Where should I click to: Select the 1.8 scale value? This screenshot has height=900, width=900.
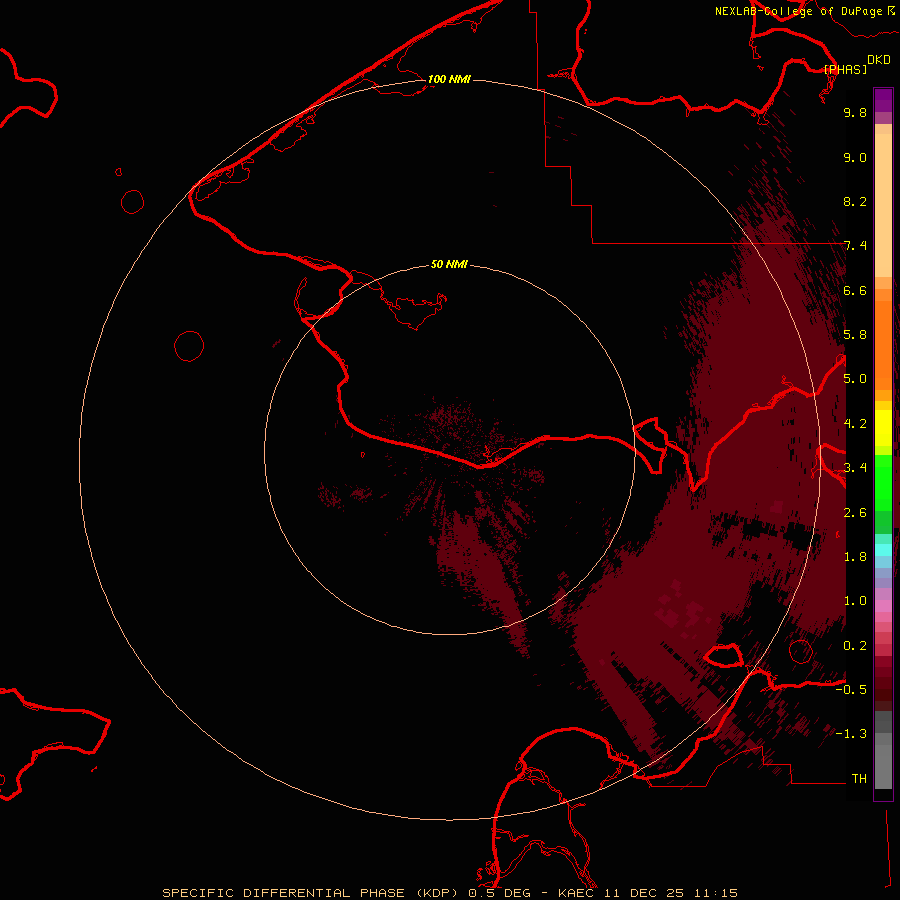tap(855, 557)
